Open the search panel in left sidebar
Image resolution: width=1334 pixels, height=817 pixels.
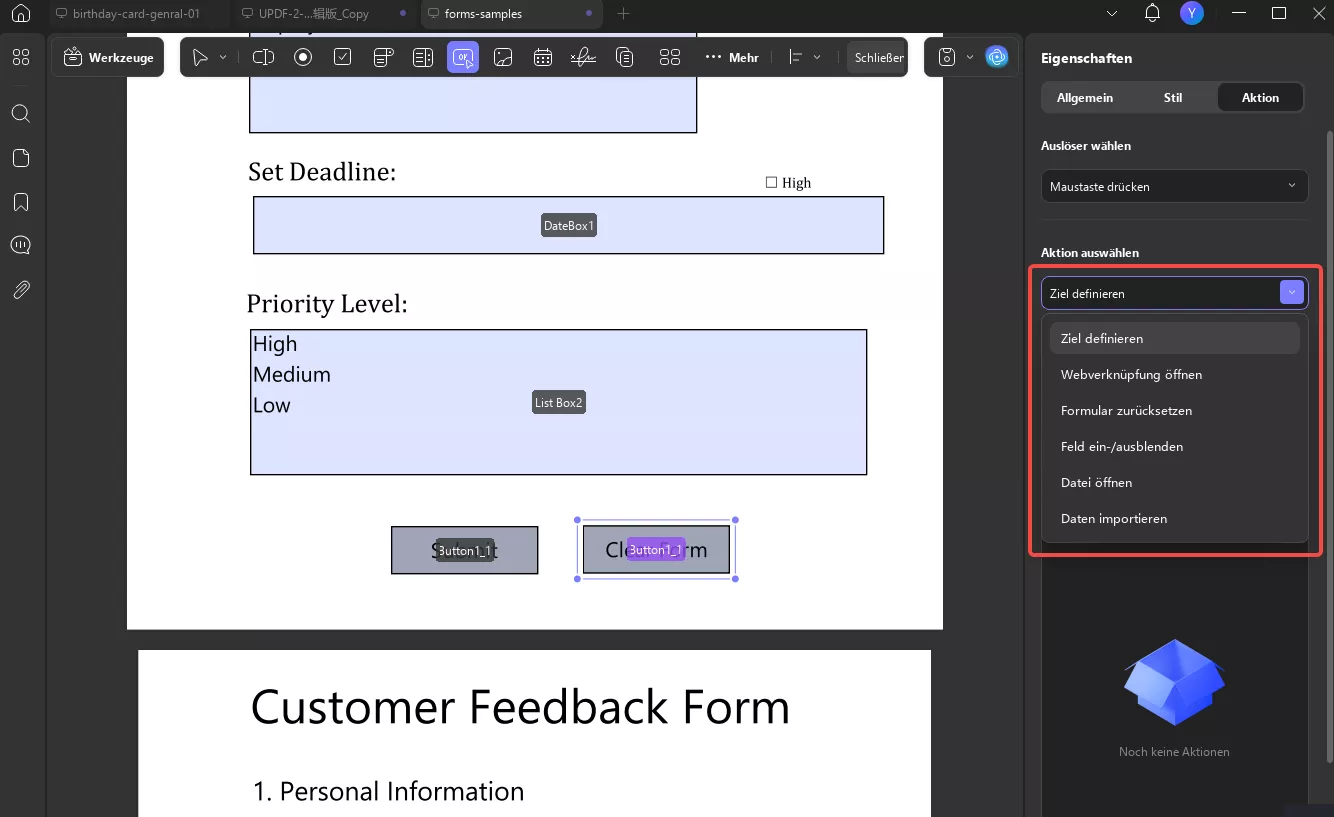tap(21, 113)
